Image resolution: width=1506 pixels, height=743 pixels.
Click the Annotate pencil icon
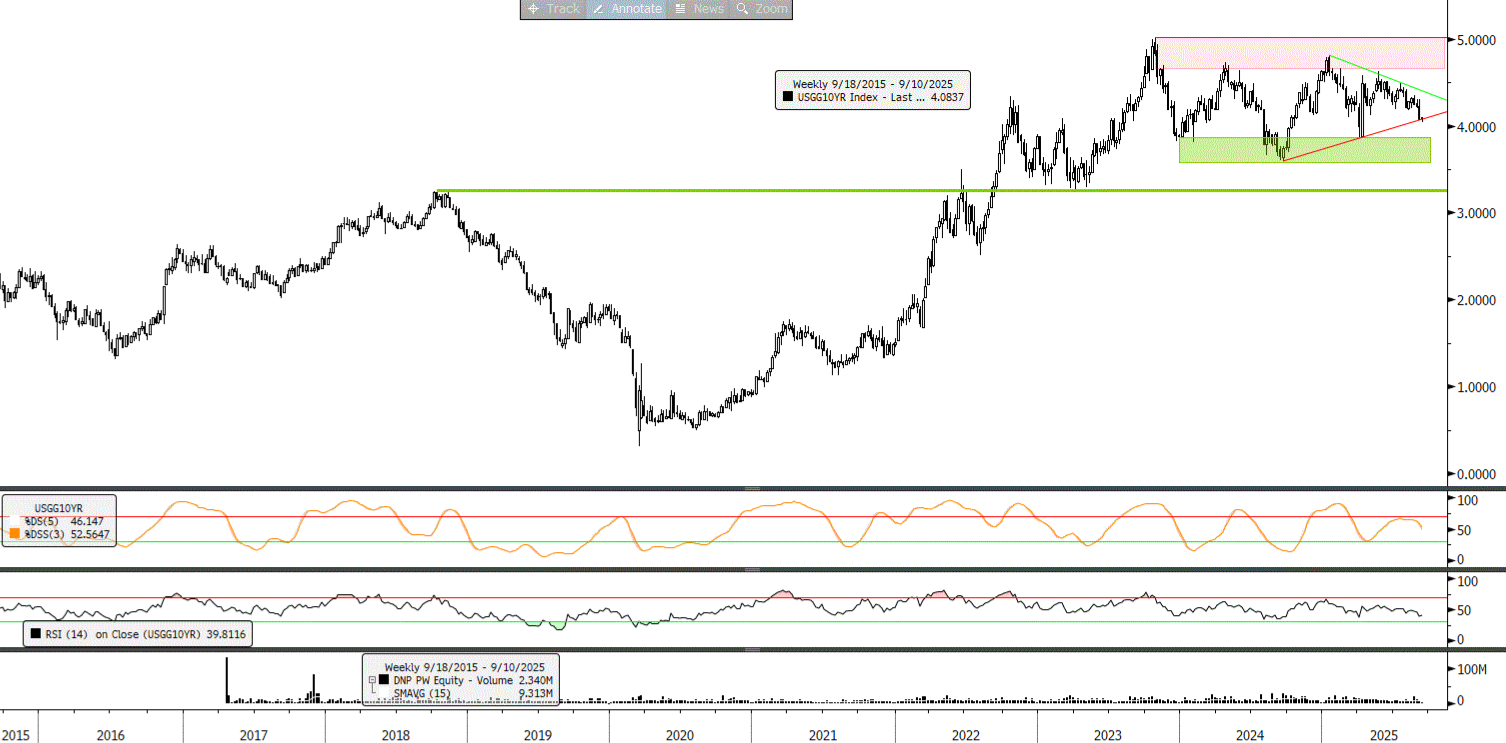pyautogui.click(x=597, y=9)
